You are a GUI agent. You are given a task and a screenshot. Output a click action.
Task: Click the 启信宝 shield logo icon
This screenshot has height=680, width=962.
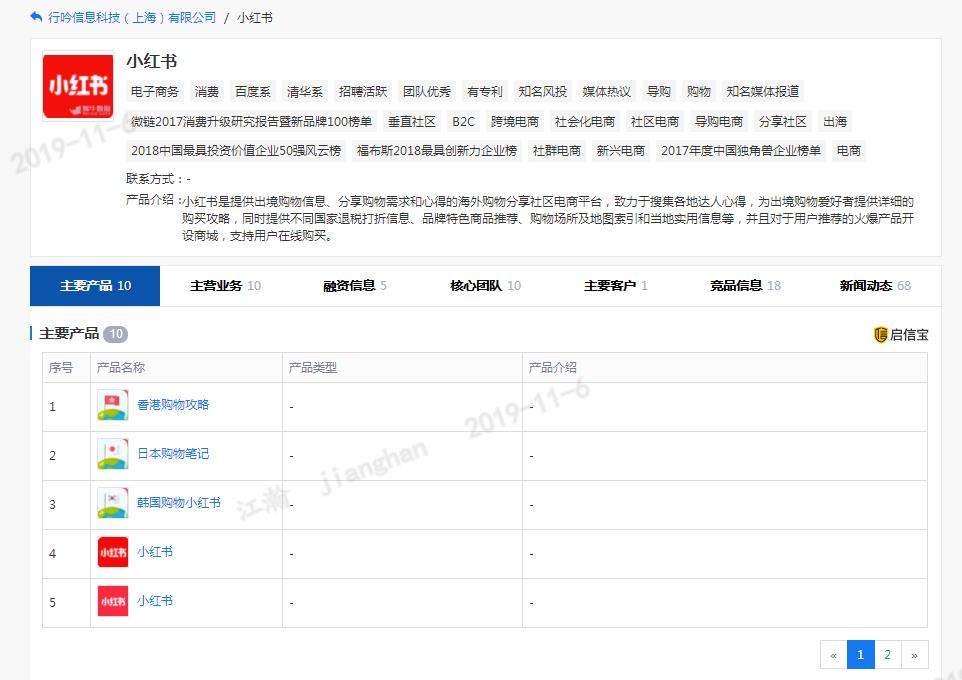tap(880, 334)
